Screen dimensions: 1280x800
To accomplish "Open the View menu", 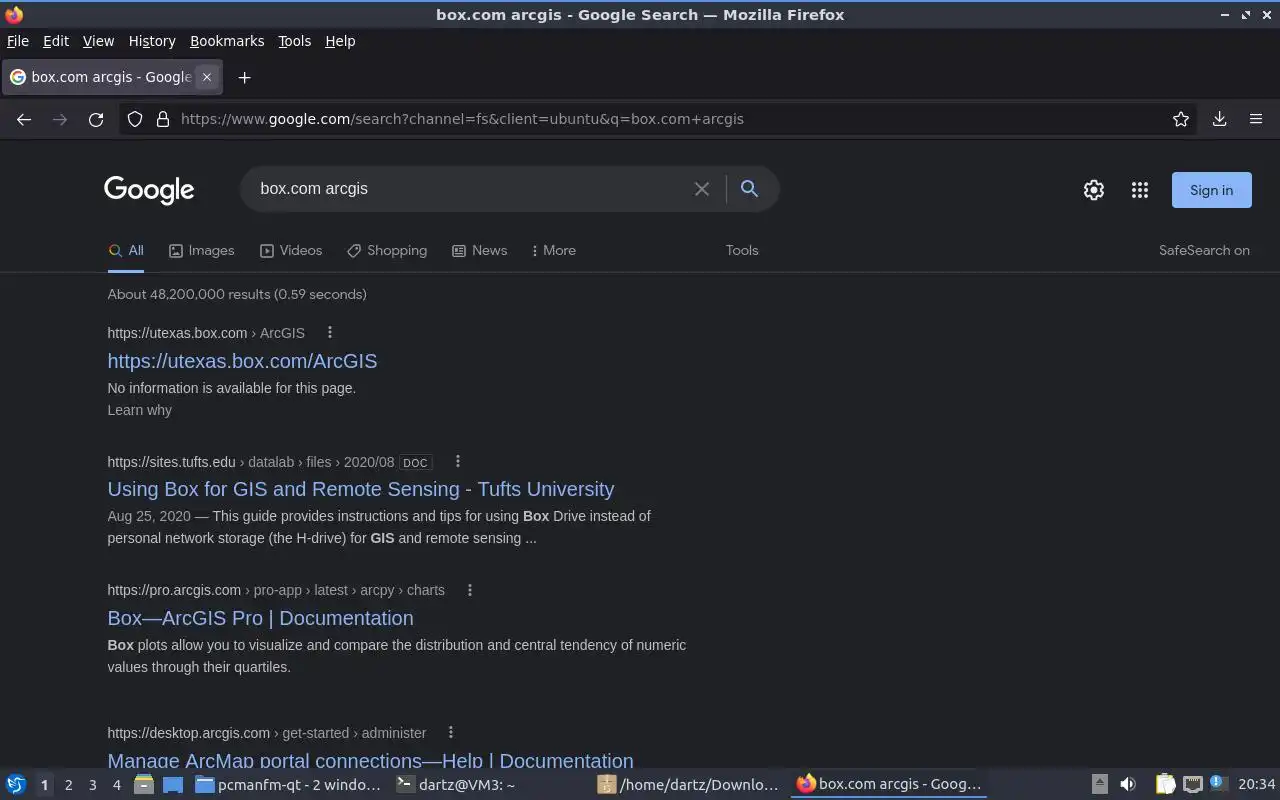I will click(98, 41).
